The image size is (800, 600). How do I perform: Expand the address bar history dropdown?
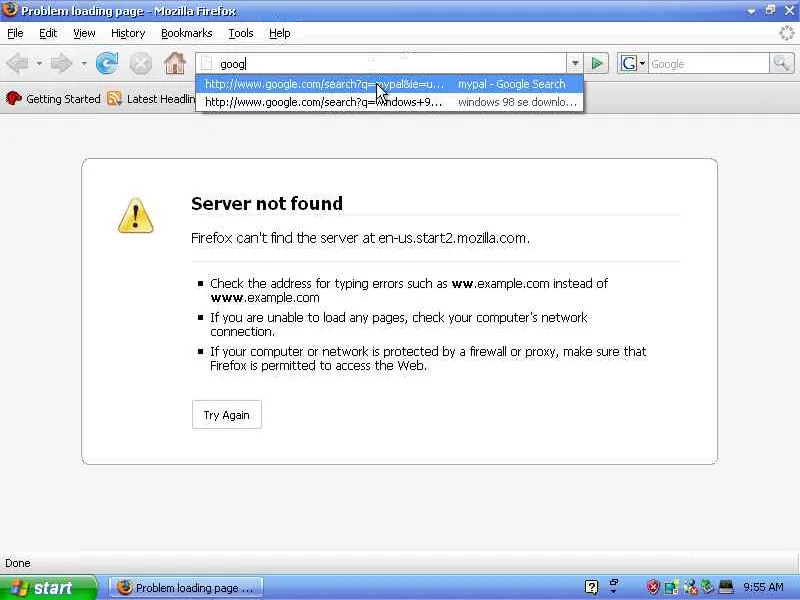point(574,64)
